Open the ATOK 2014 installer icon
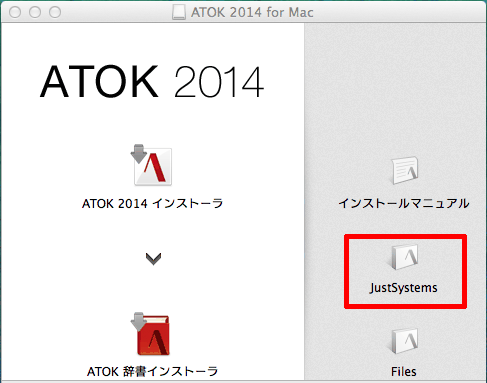This screenshot has width=487, height=383. [x=152, y=165]
